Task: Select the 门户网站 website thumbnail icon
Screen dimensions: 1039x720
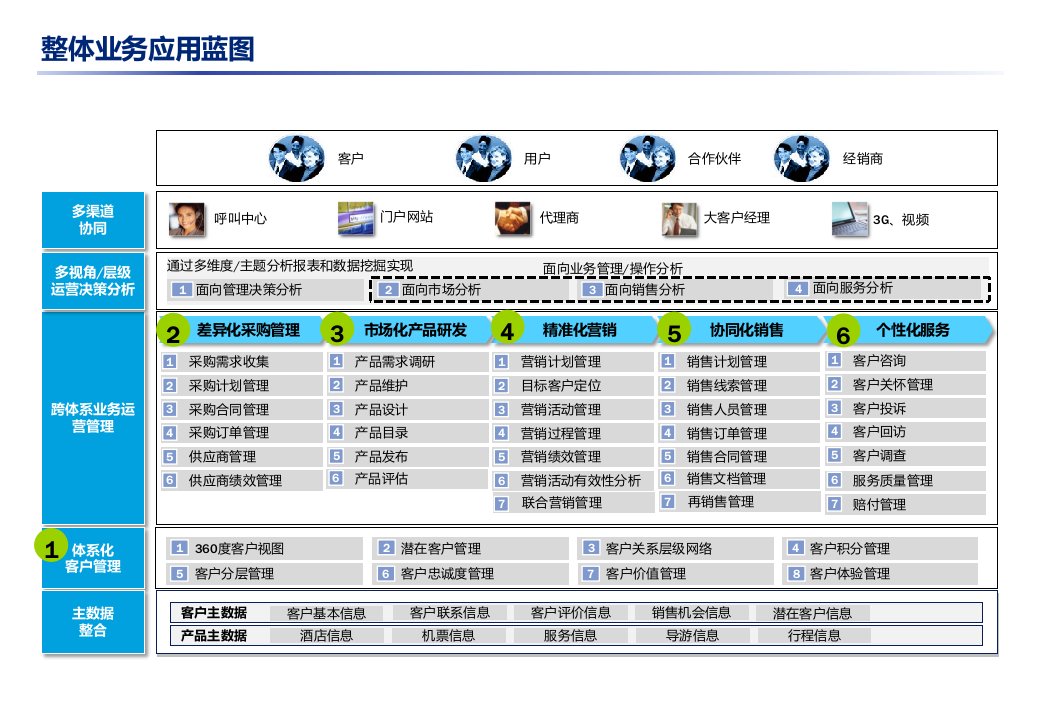Action: point(355,217)
